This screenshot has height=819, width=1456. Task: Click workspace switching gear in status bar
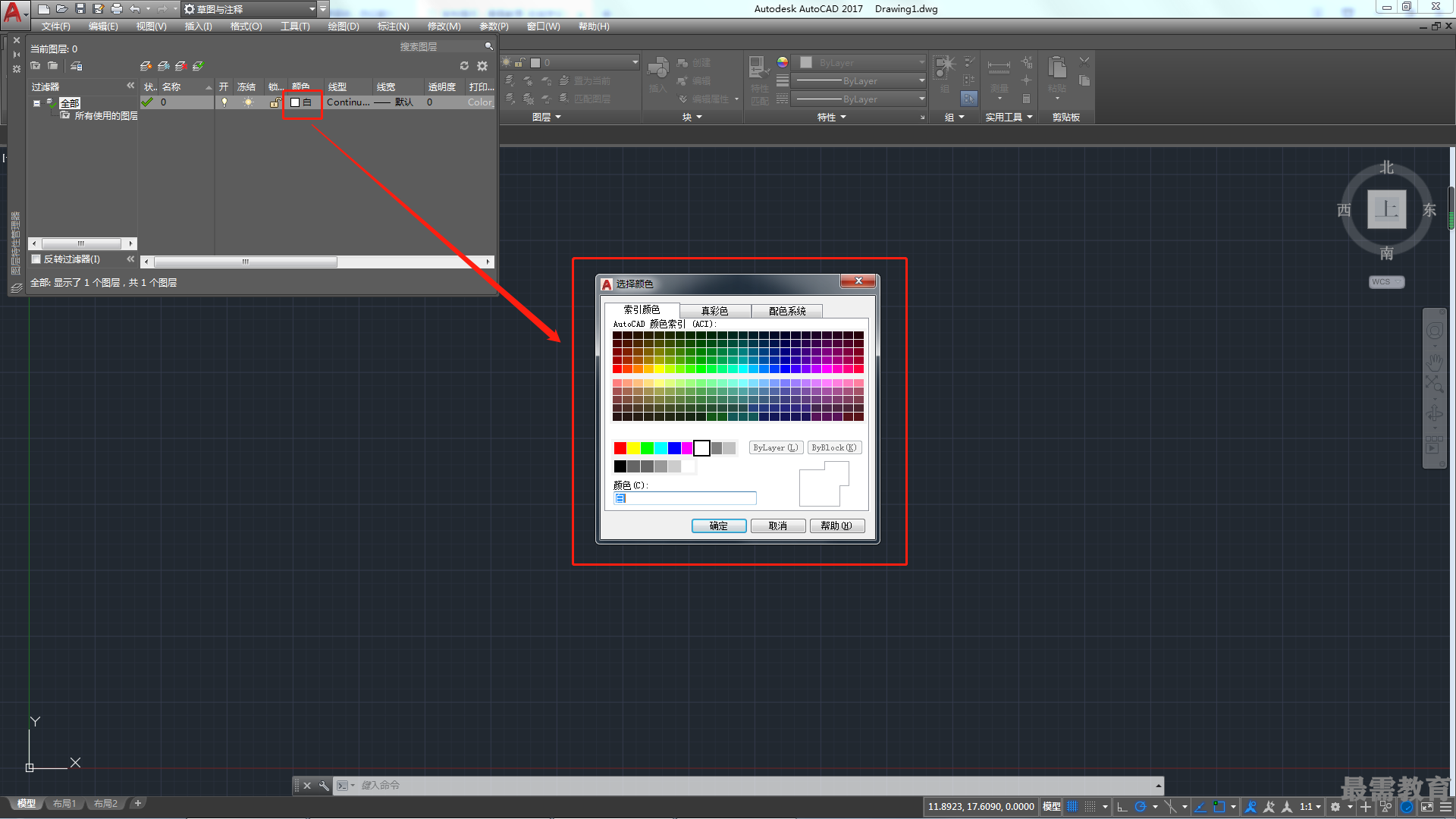click(1335, 807)
